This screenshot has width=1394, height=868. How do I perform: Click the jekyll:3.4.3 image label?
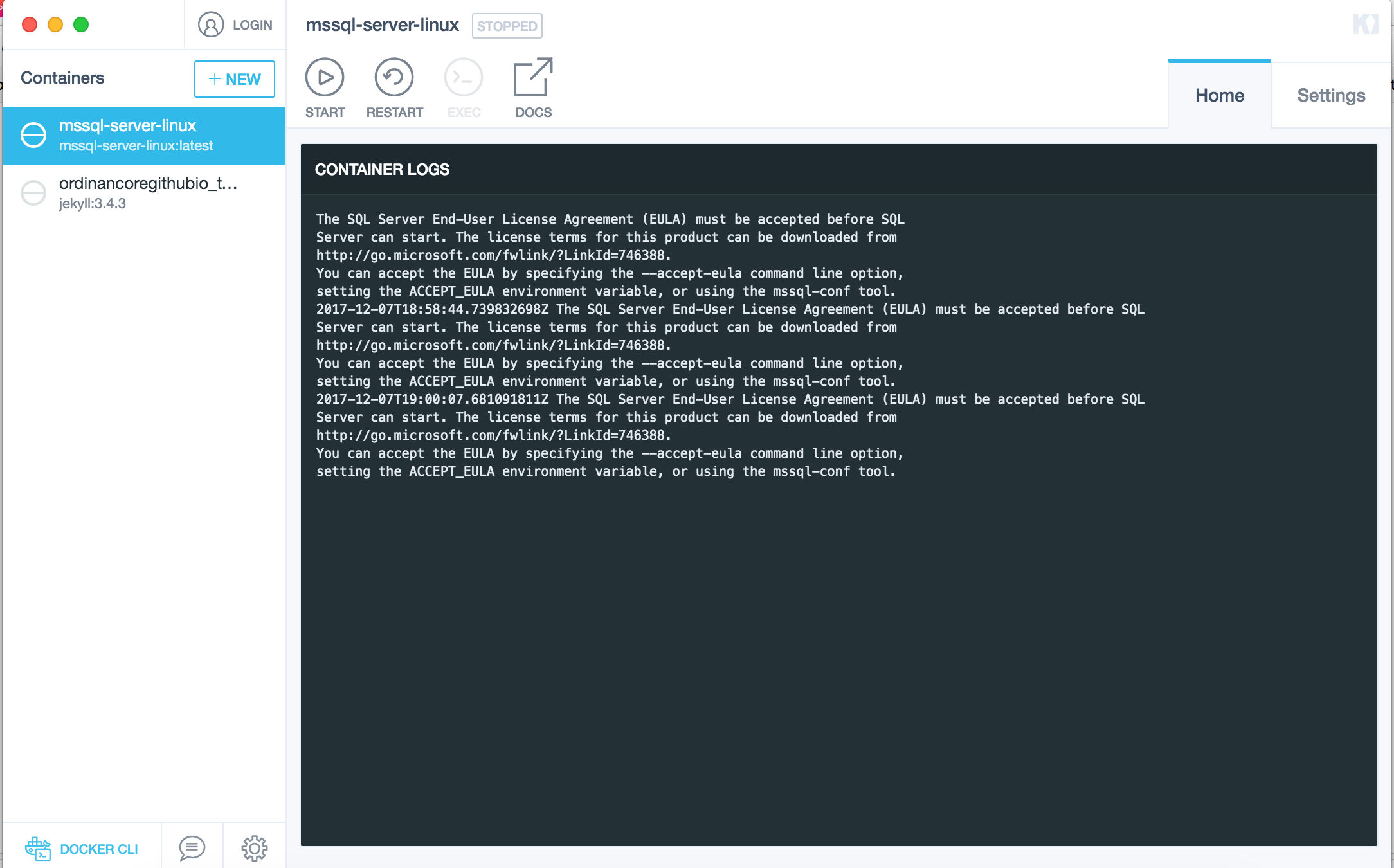92,204
